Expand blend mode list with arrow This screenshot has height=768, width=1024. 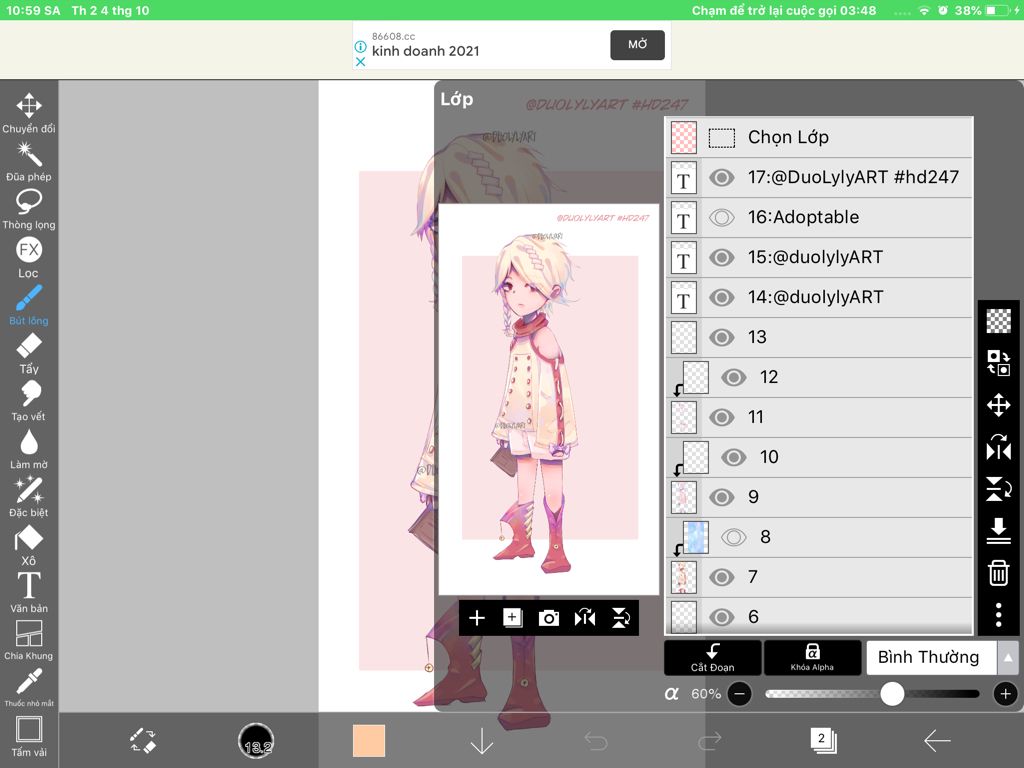coord(1008,658)
